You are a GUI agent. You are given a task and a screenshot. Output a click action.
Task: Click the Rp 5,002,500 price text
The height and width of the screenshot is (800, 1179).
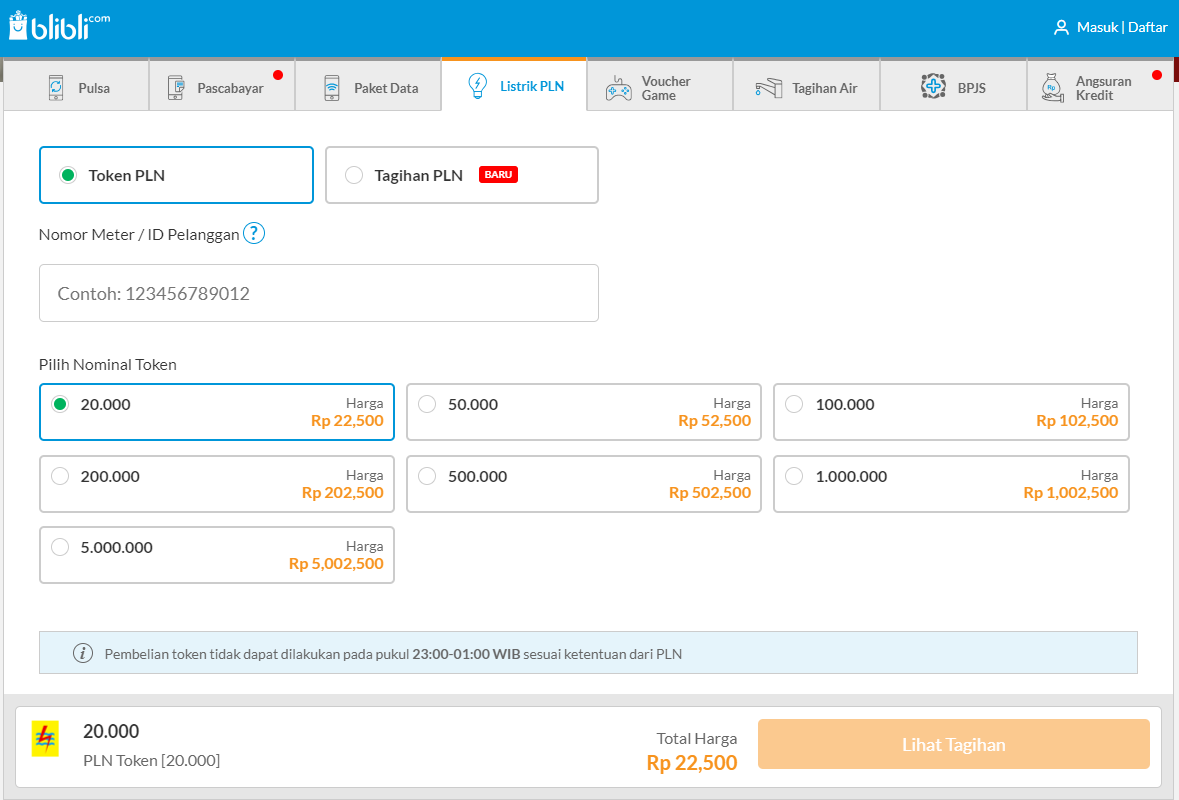(336, 564)
